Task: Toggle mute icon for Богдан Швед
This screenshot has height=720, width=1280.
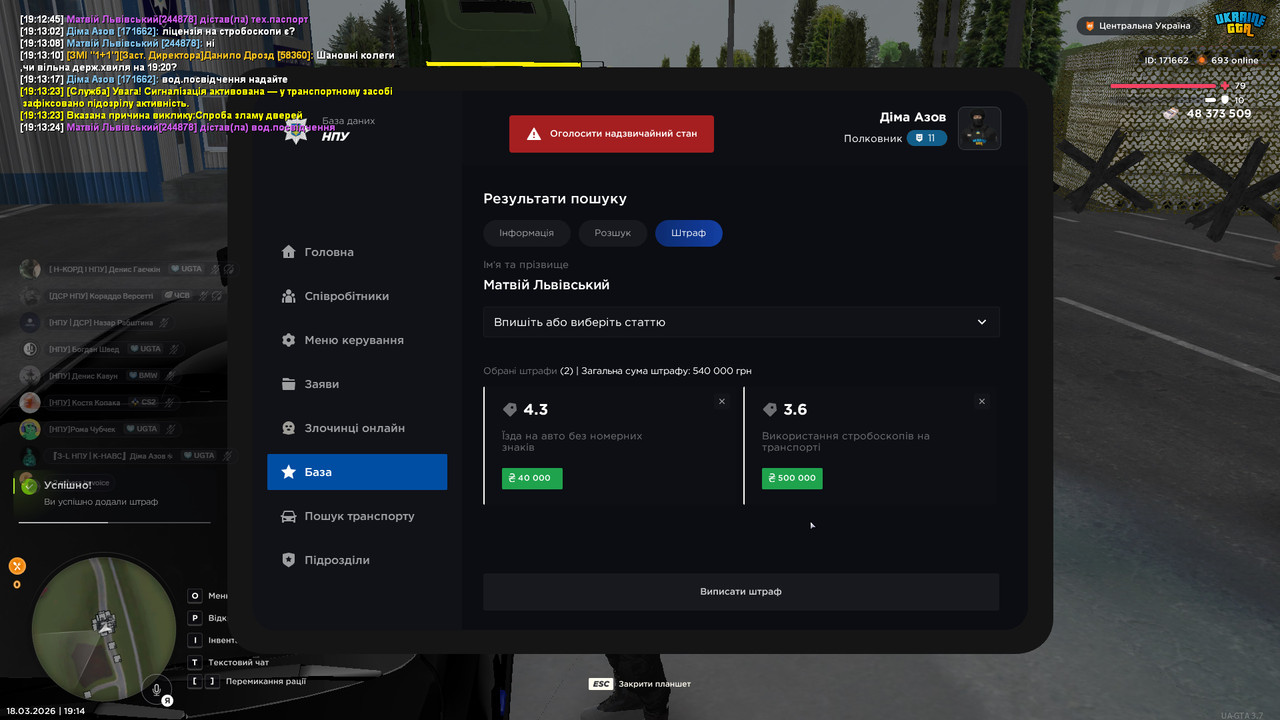Action: point(174,349)
